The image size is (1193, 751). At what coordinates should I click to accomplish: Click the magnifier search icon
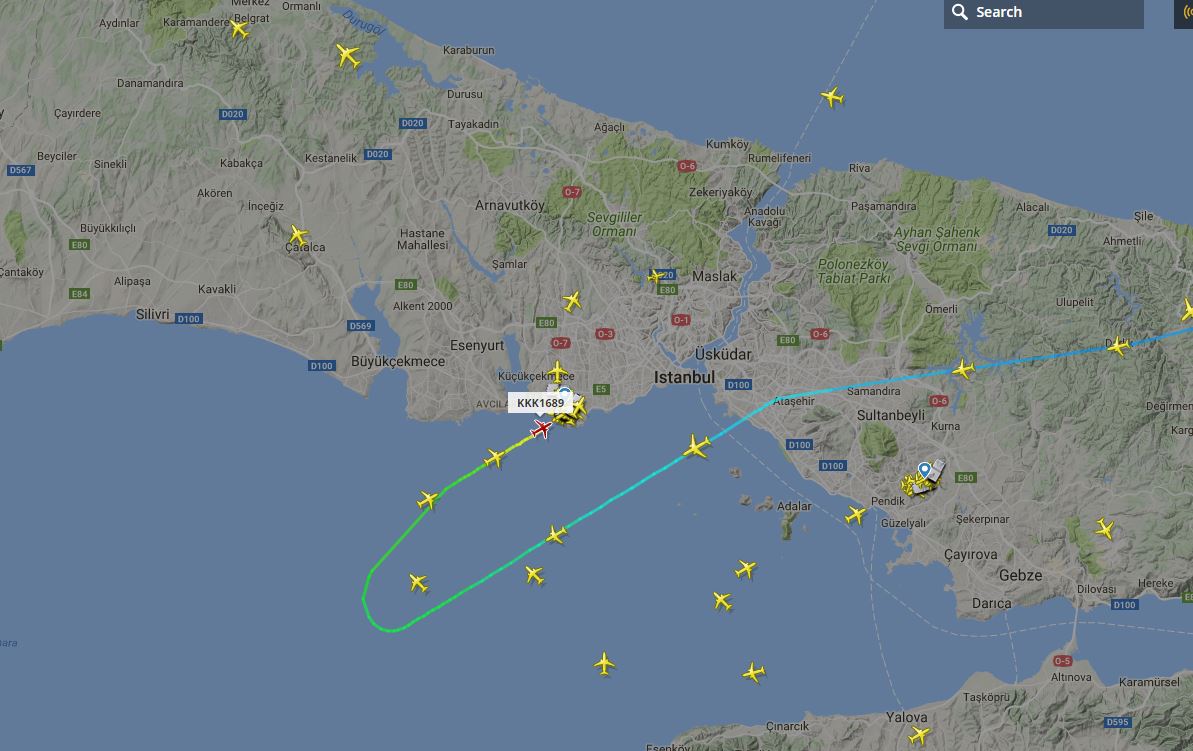959,12
